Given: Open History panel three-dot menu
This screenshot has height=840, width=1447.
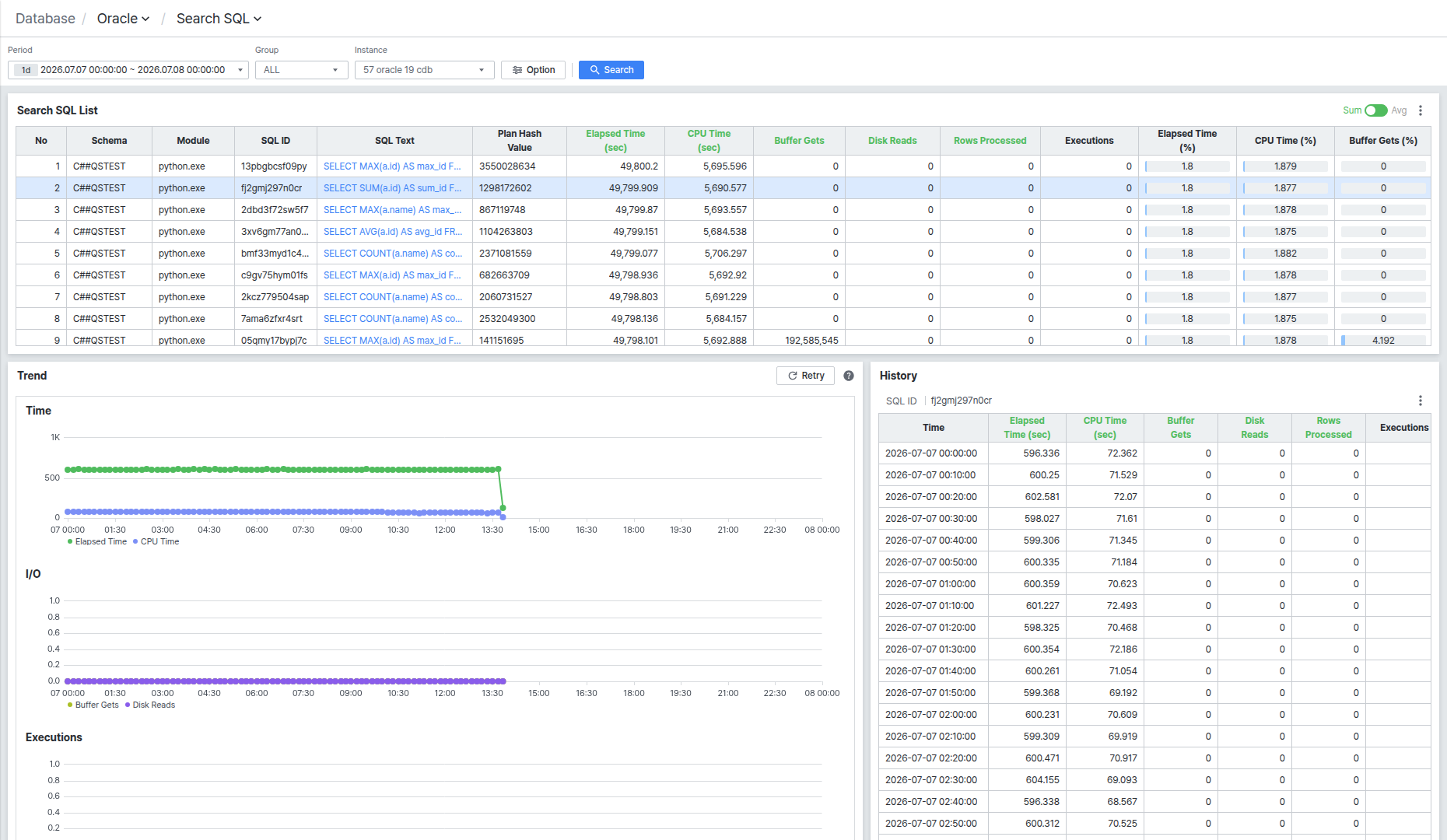Looking at the screenshot, I should pos(1421,401).
